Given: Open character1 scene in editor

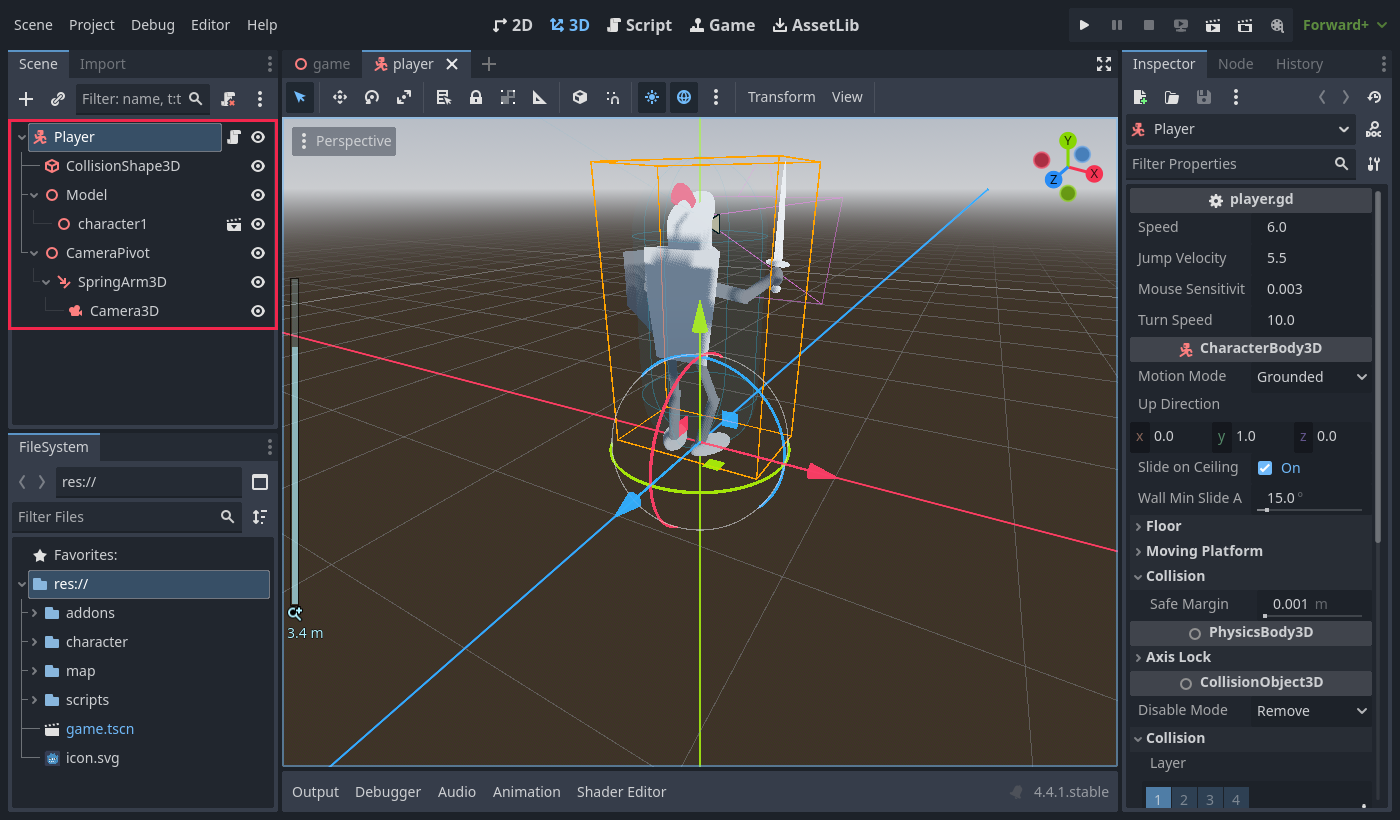Looking at the screenshot, I should click(234, 224).
